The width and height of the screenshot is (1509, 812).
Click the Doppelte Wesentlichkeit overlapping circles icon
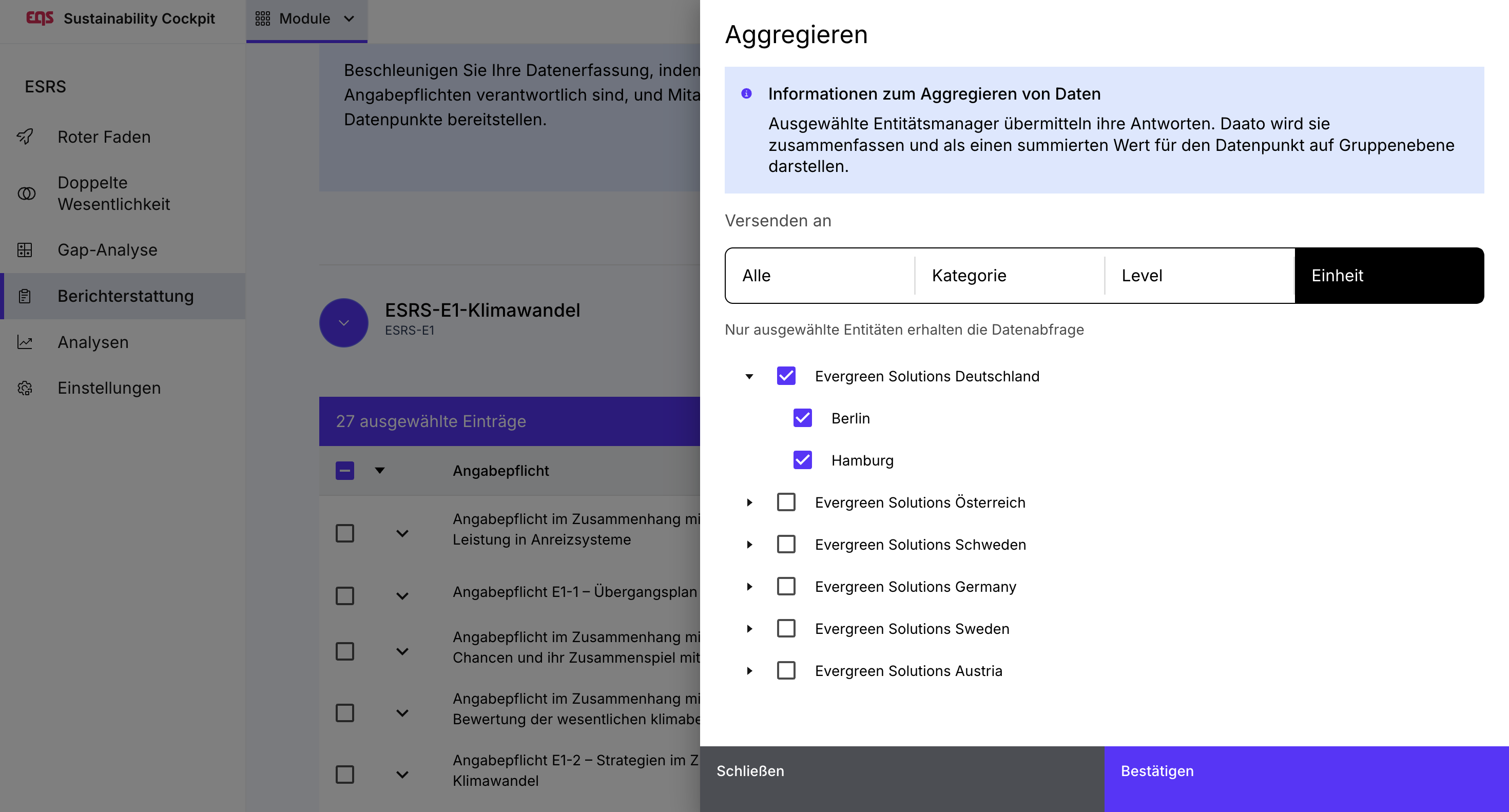26,194
